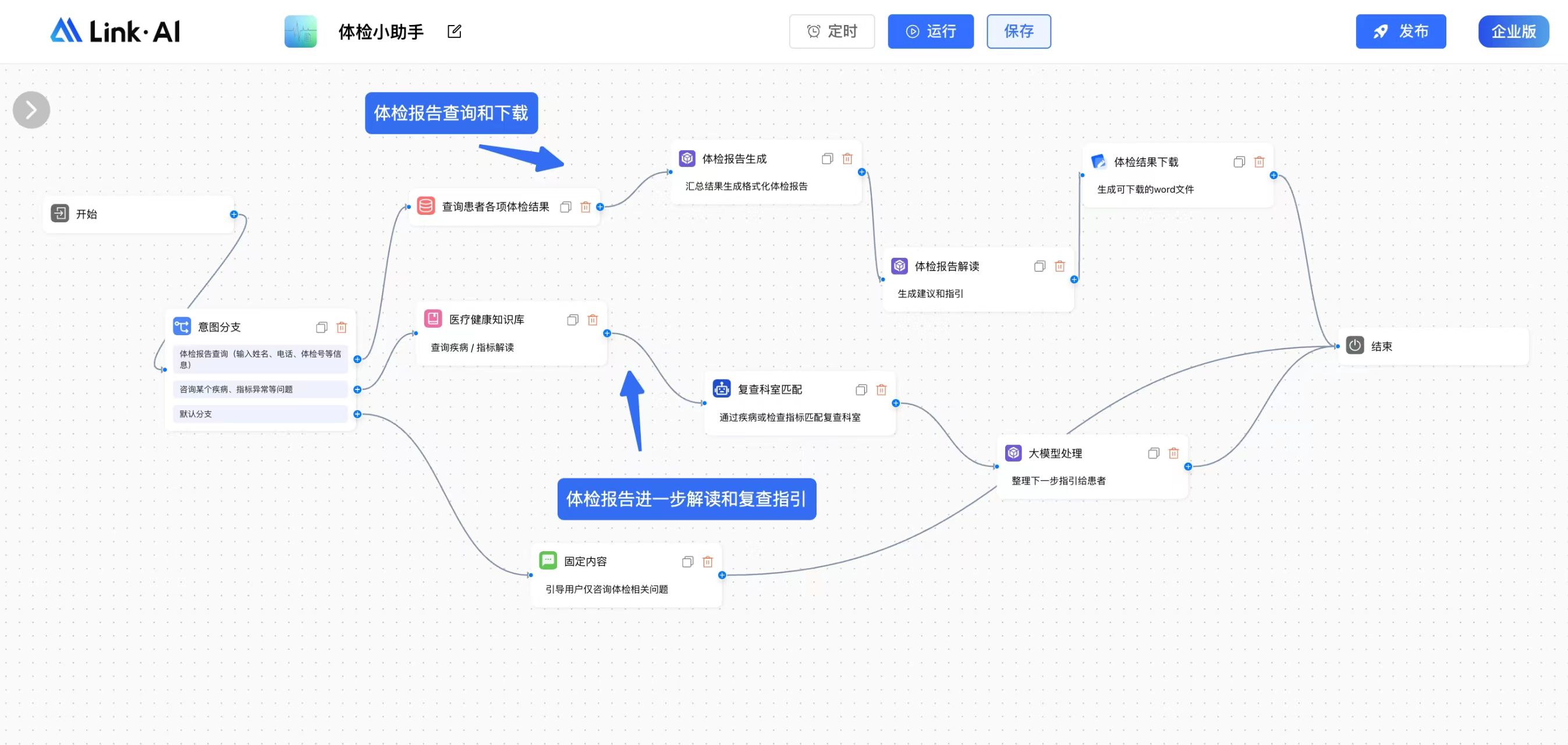Click 生成可下载的word文件 description
The width and height of the screenshot is (1568, 745).
(x=1145, y=189)
